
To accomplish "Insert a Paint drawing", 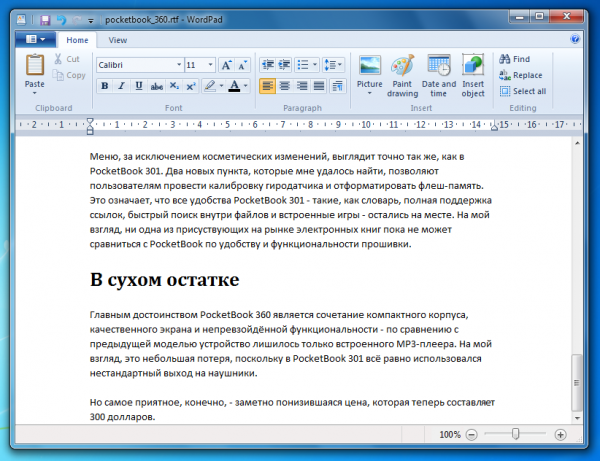I will pos(402,75).
